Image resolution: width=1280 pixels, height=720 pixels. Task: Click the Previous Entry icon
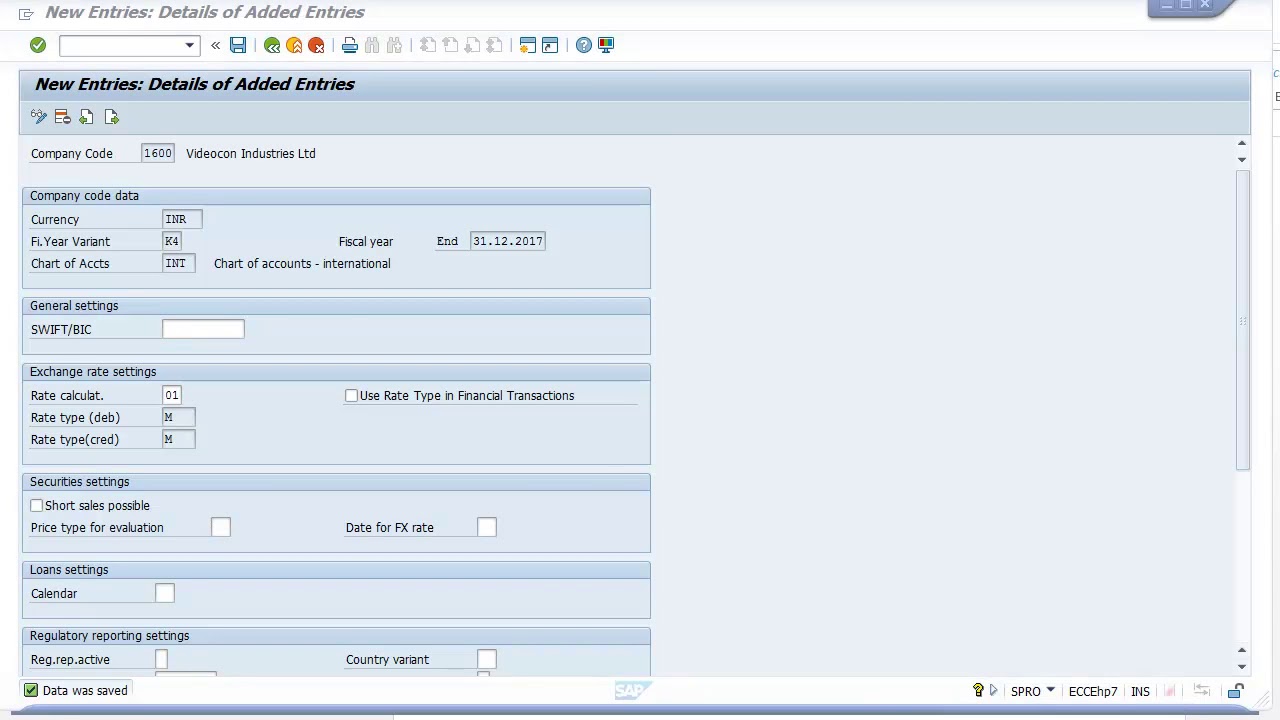click(x=86, y=117)
